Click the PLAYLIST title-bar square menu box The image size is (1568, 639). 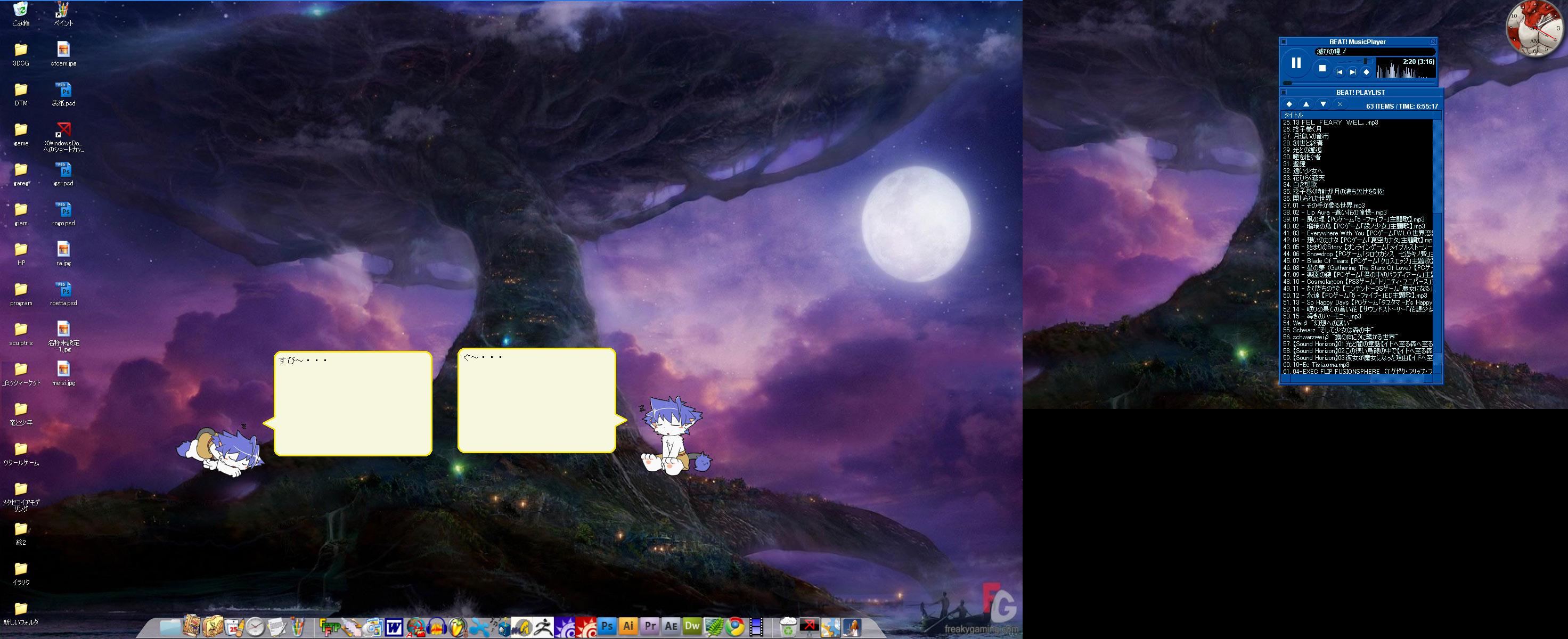point(1284,93)
